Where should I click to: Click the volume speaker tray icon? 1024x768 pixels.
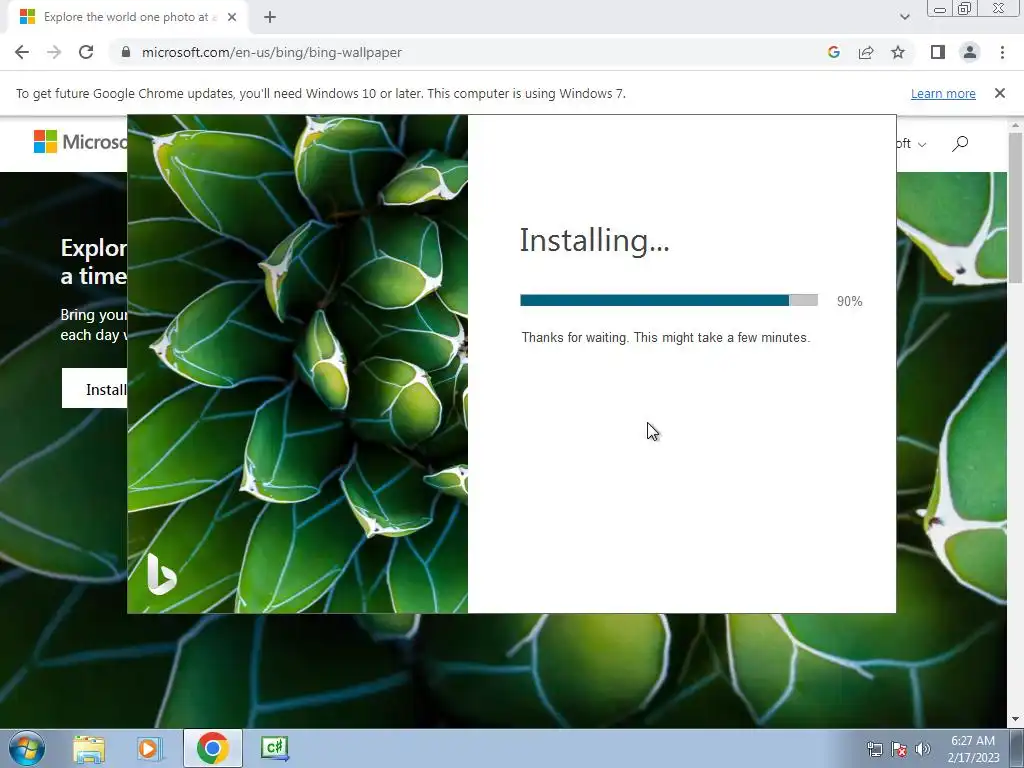click(922, 749)
